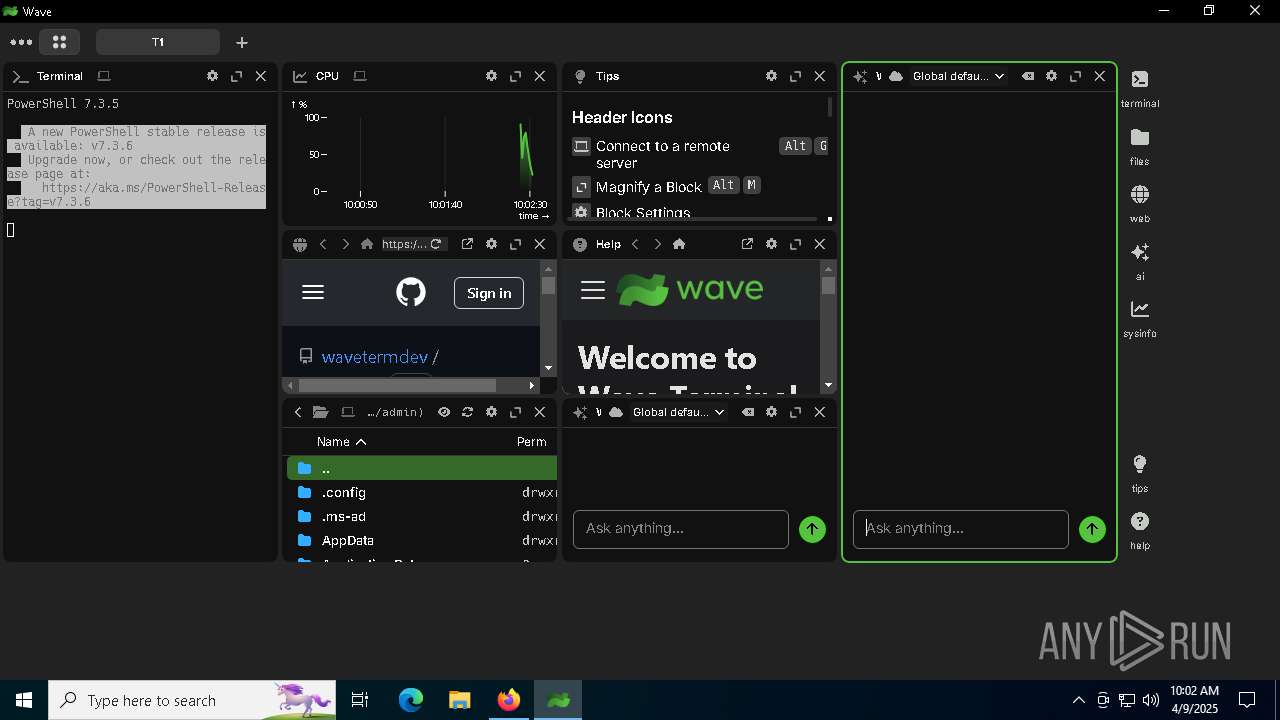
Task: Open Firefox from taskbar
Action: point(508,700)
